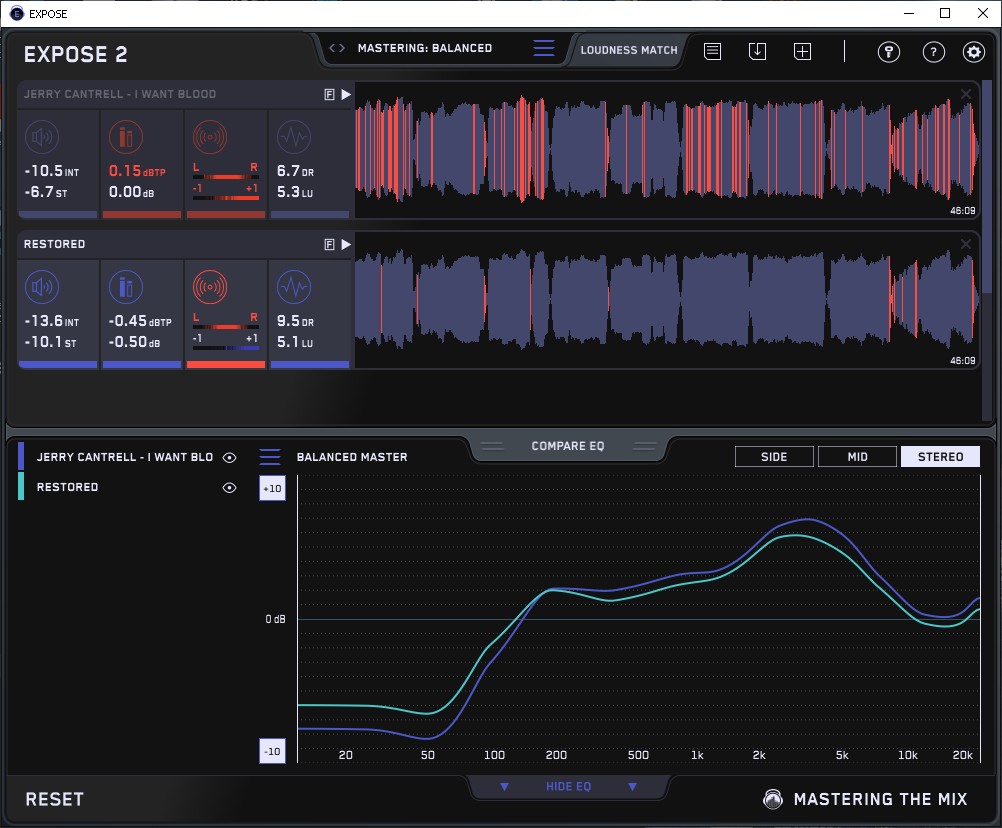Click the add track plus icon
Viewport: 1002px width, 828px height.
pos(802,51)
